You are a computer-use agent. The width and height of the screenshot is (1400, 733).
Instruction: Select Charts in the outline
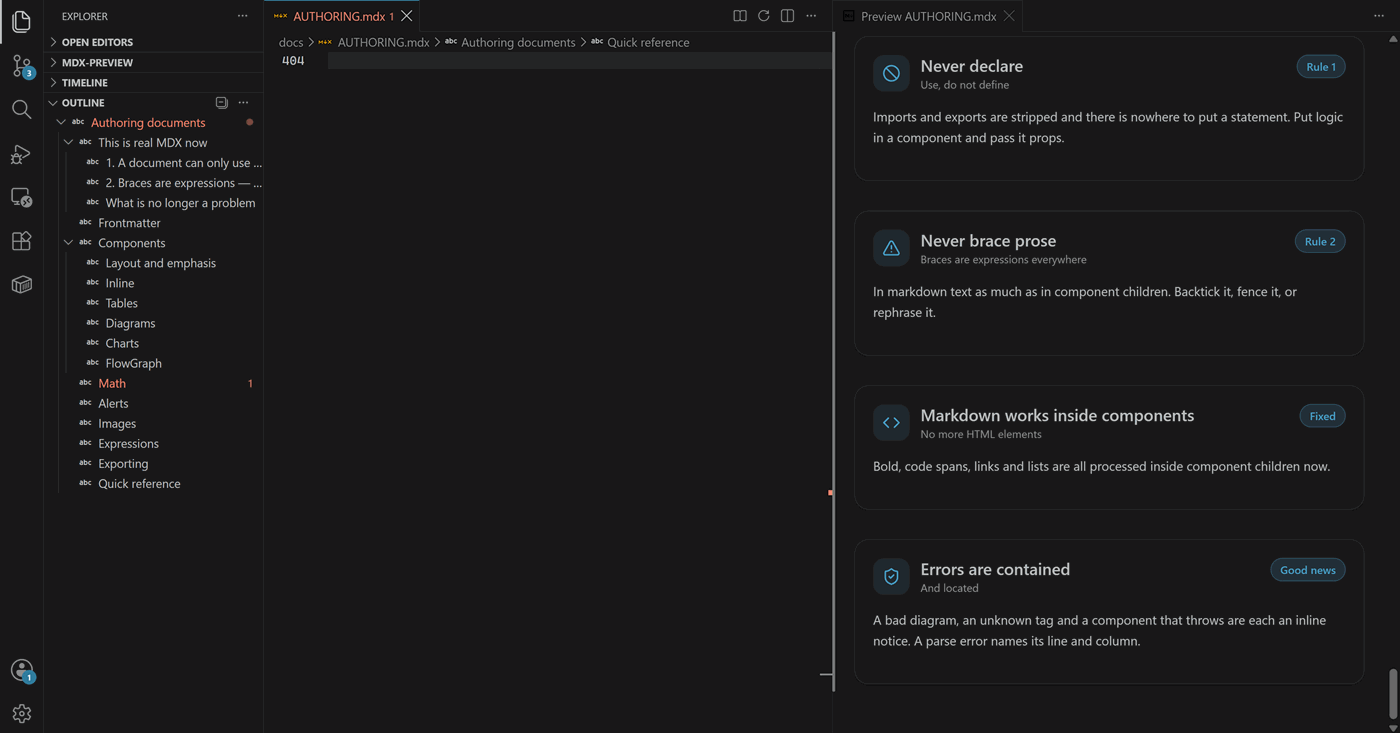click(x=122, y=343)
